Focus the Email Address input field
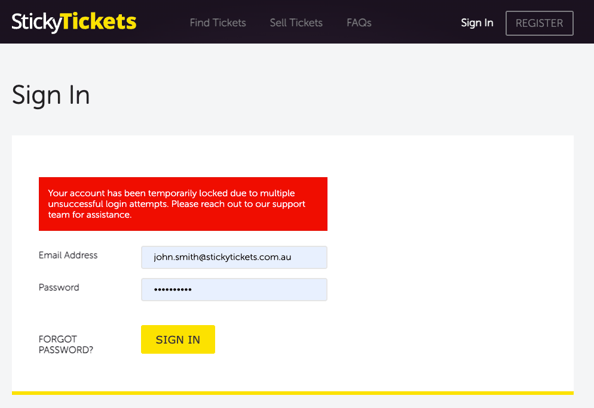The image size is (594, 408). 234,257
